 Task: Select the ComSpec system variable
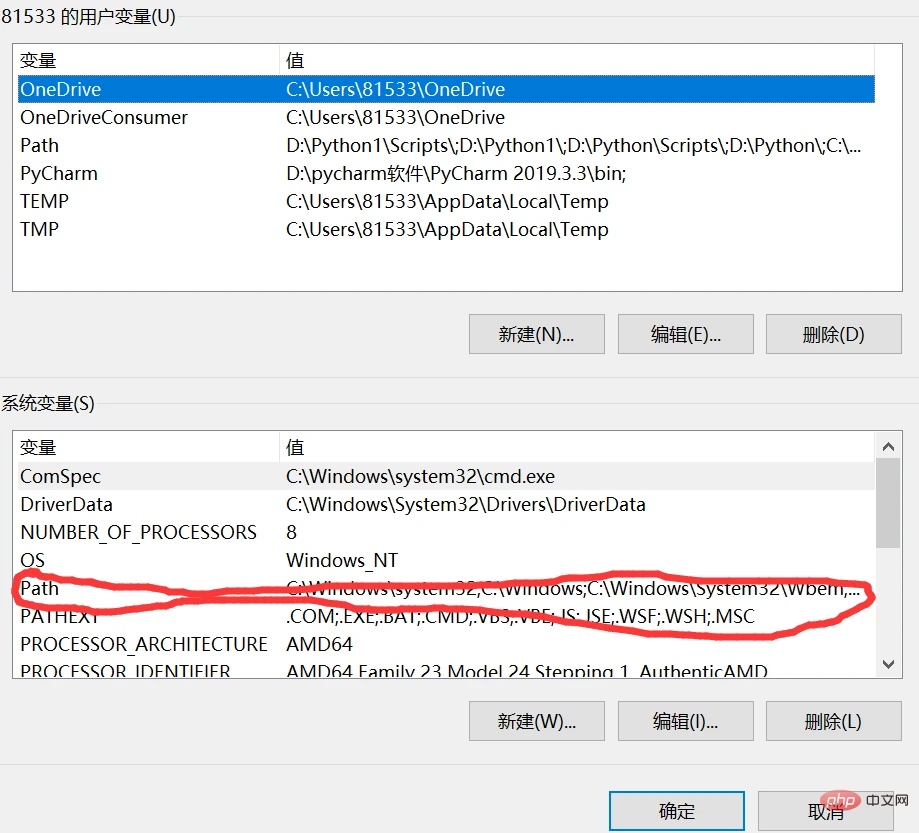(x=446, y=476)
